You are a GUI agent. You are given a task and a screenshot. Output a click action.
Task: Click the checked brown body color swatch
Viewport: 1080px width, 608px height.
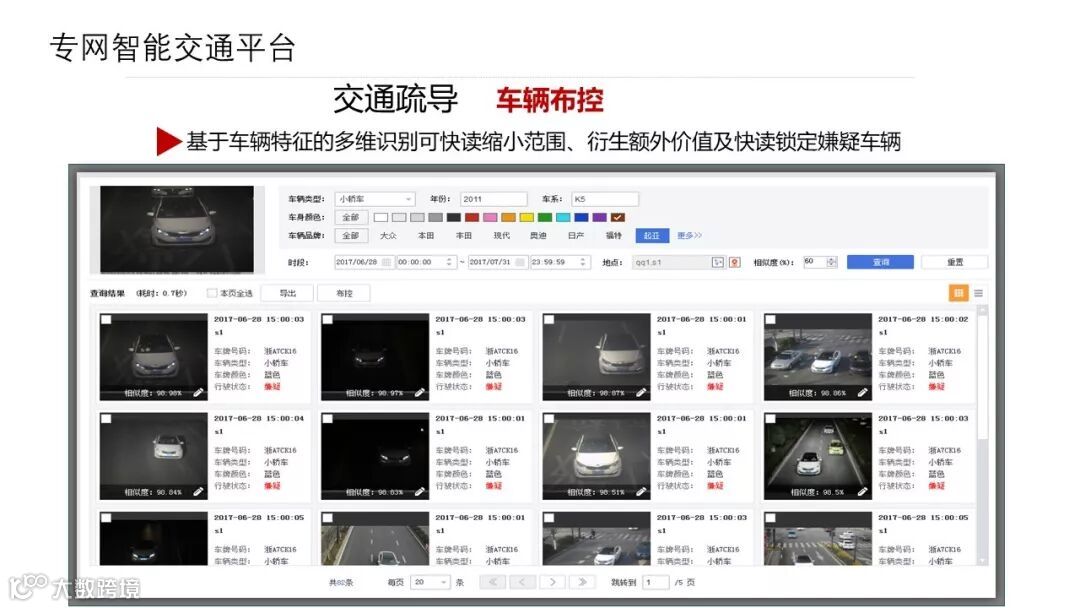(x=618, y=217)
